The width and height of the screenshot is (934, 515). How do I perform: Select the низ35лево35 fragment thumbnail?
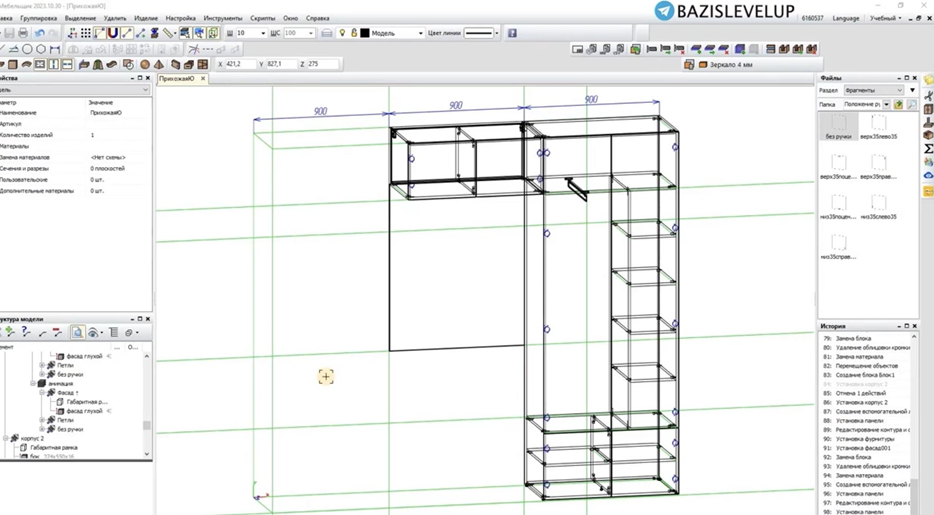point(879,207)
